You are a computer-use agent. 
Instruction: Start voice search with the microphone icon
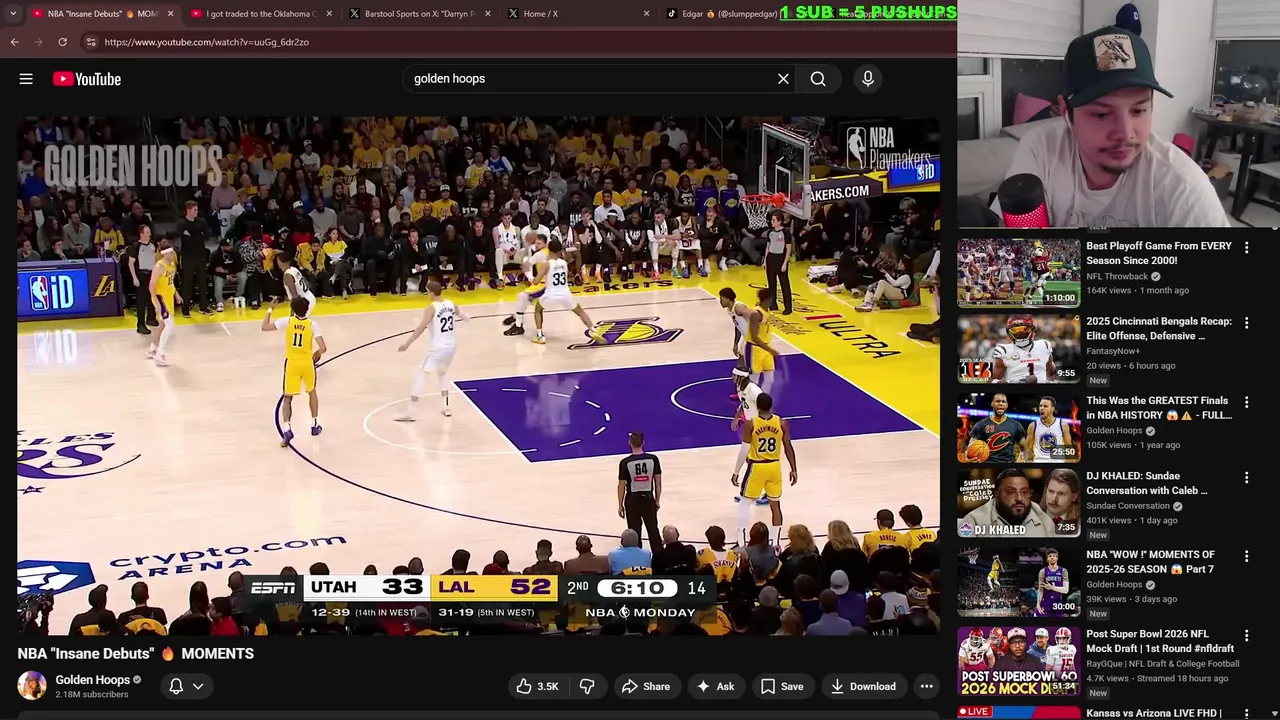click(868, 79)
